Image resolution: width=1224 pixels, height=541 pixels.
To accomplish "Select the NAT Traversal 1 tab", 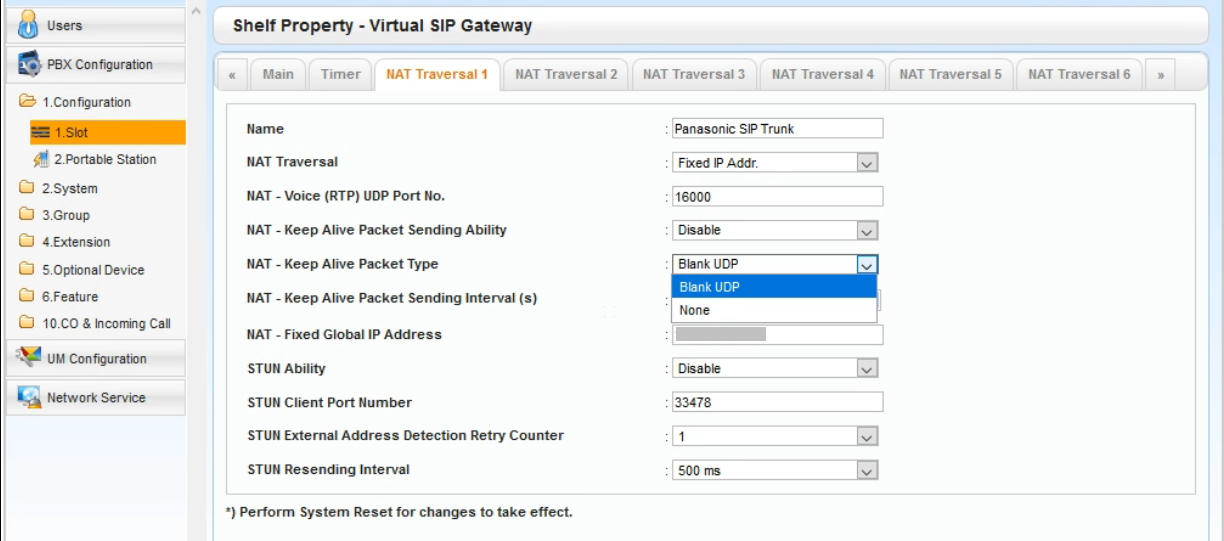I will coord(437,74).
